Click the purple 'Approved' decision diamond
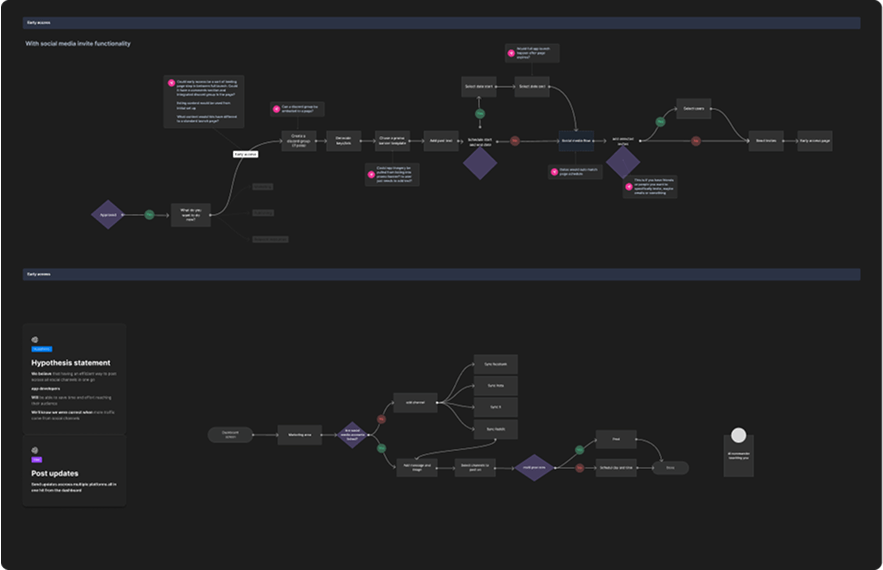883x570 pixels. pos(108,215)
